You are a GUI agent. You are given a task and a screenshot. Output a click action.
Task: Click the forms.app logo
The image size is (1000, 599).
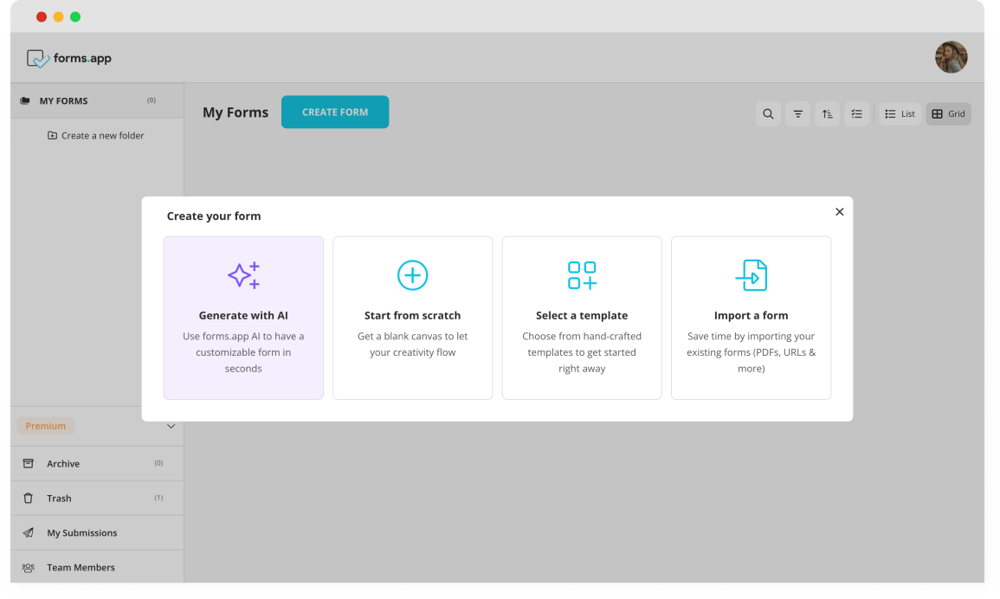[x=69, y=59]
